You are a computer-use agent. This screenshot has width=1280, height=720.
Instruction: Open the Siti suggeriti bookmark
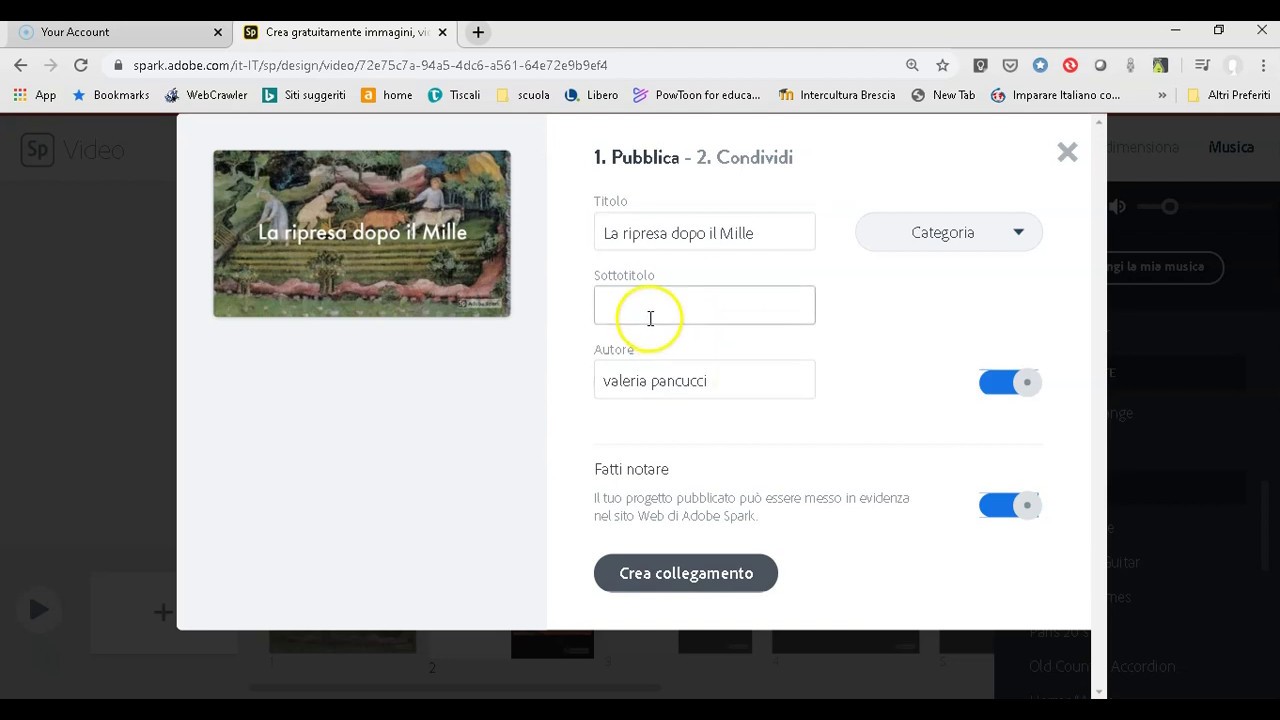click(x=304, y=95)
